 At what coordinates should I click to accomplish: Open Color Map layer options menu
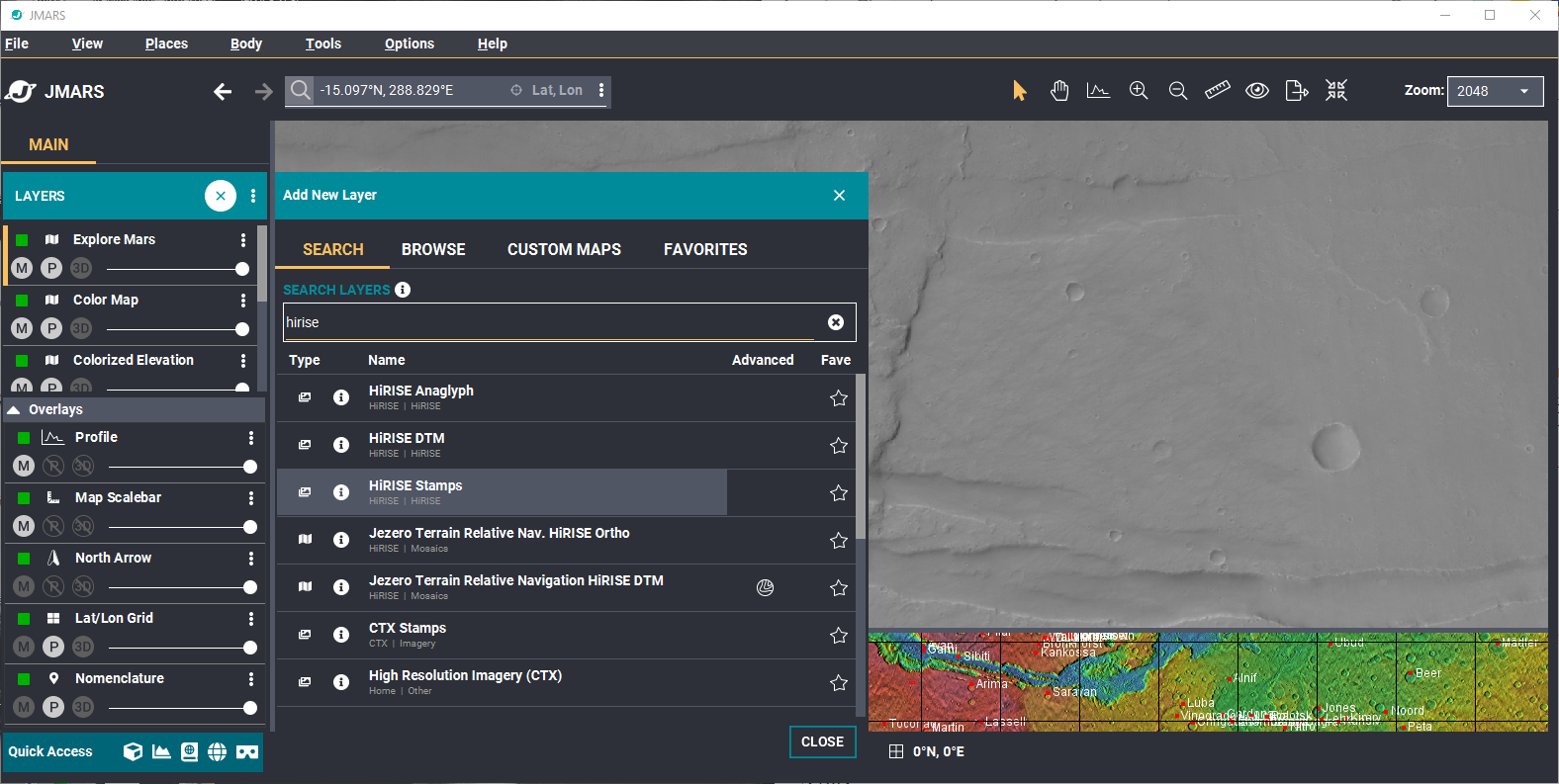point(243,300)
